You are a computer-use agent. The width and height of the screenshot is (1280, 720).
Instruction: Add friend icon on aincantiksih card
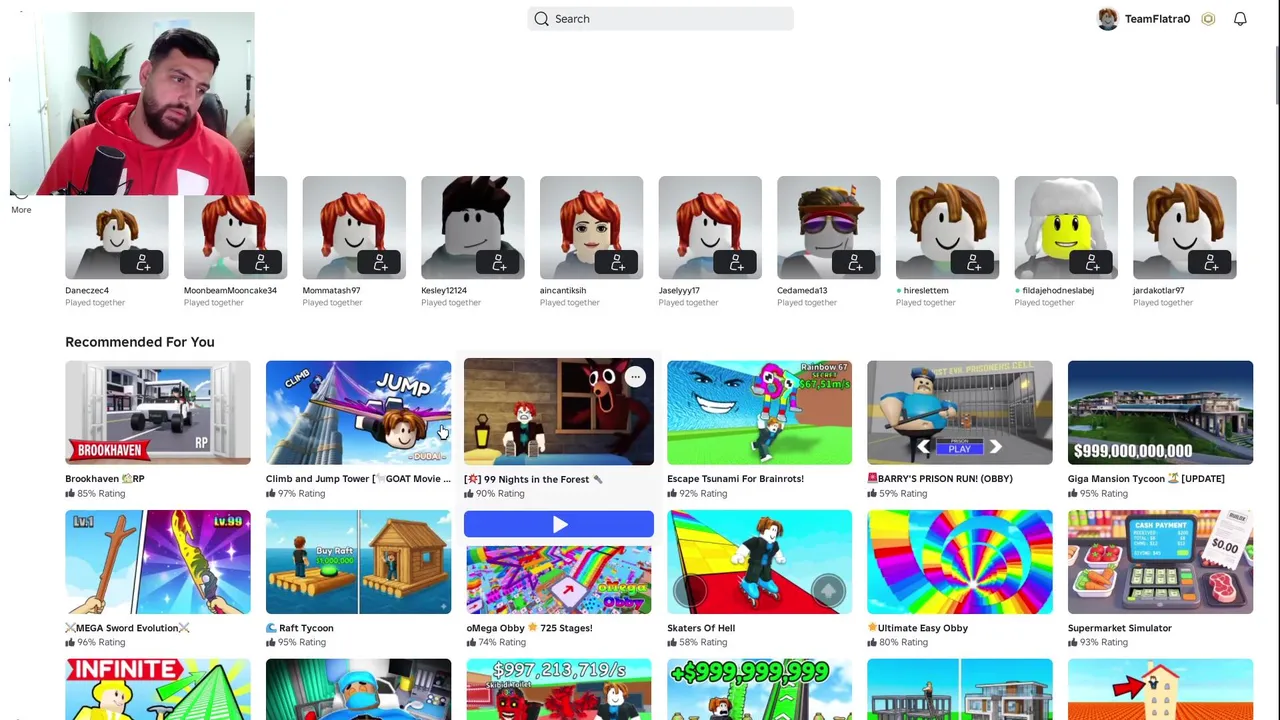pos(618,263)
